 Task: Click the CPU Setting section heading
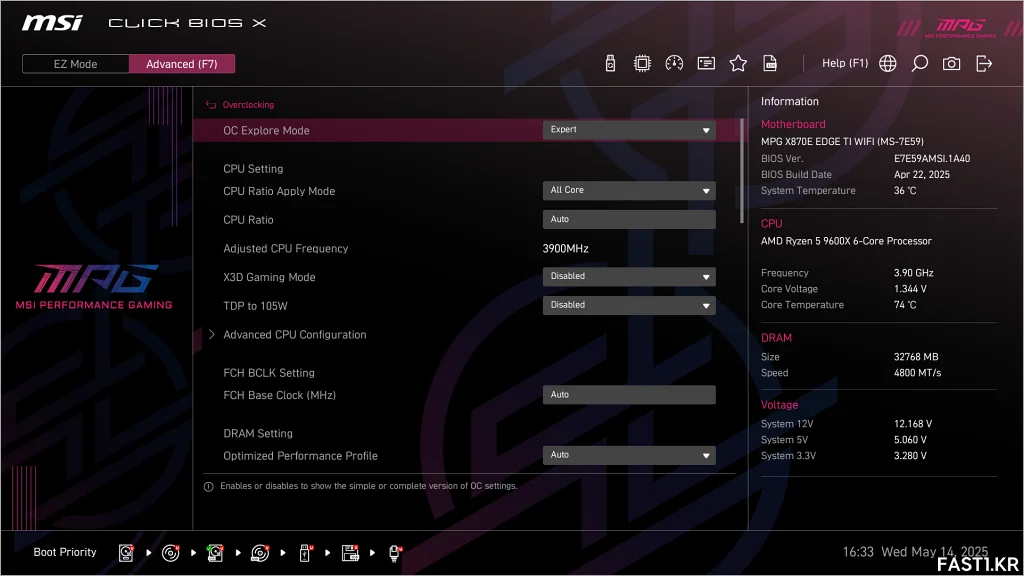pyautogui.click(x=253, y=168)
